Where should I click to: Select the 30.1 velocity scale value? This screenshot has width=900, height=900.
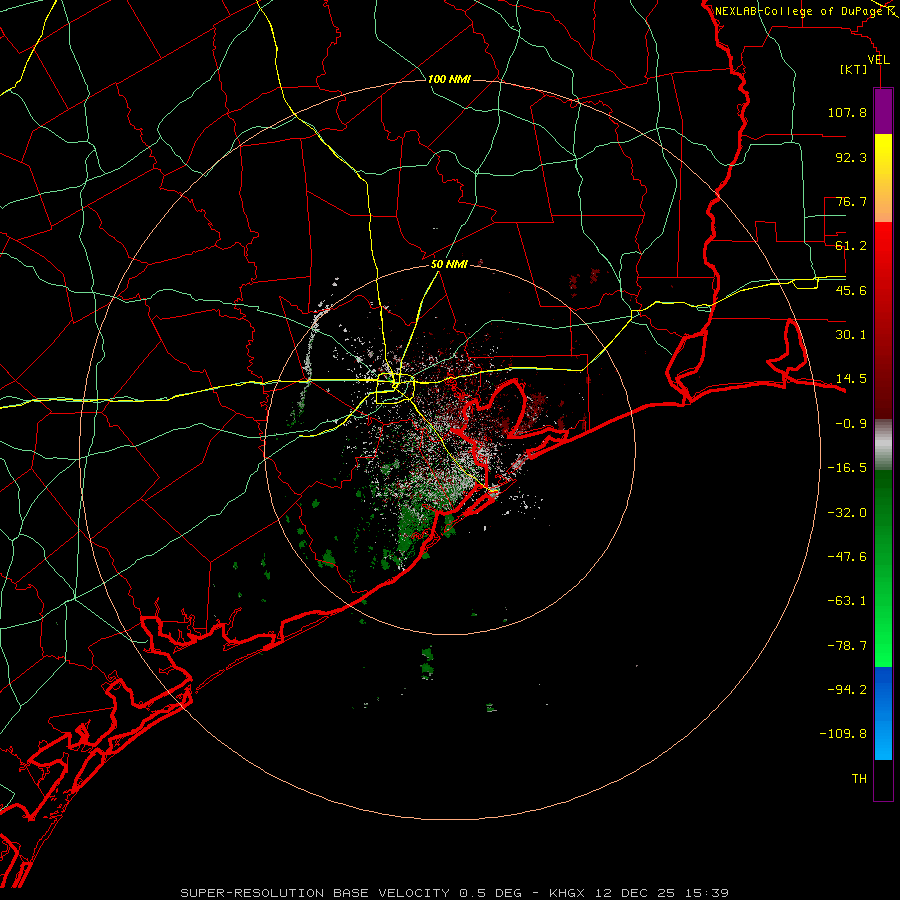[851, 335]
